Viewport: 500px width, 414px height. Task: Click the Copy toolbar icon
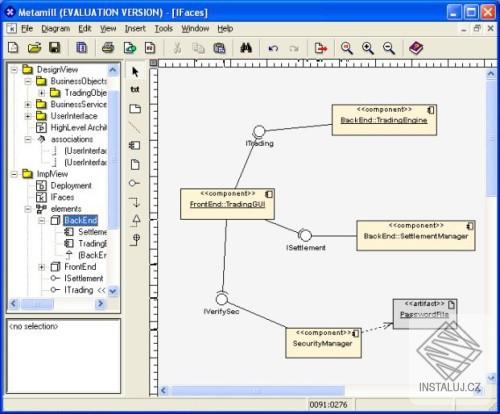click(198, 48)
